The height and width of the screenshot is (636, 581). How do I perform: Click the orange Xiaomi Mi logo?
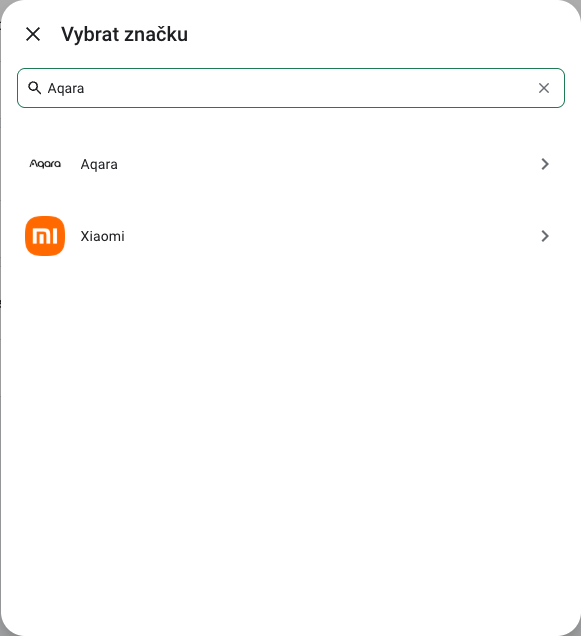[45, 236]
